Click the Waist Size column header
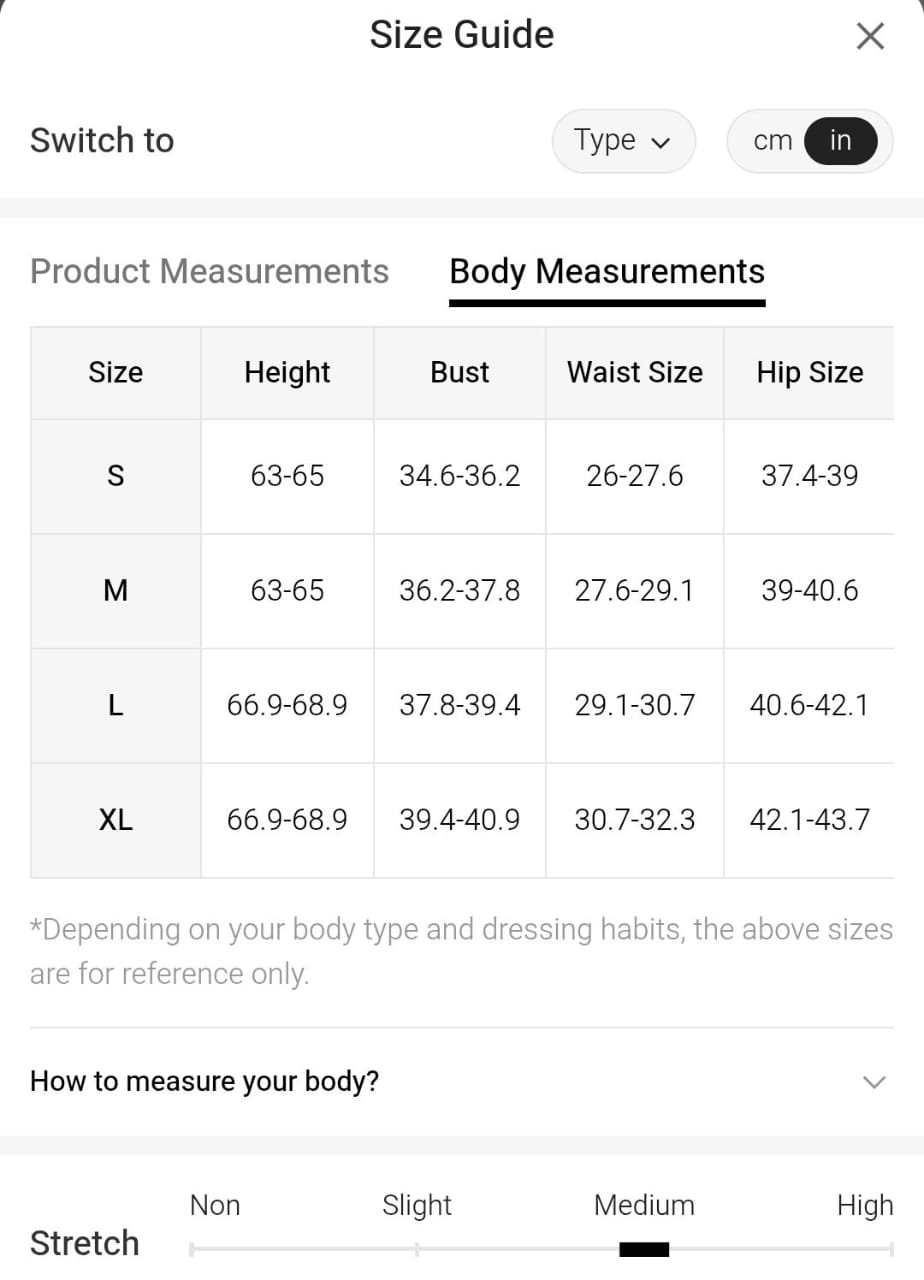Screen dimensions: 924x1280 (x=634, y=372)
